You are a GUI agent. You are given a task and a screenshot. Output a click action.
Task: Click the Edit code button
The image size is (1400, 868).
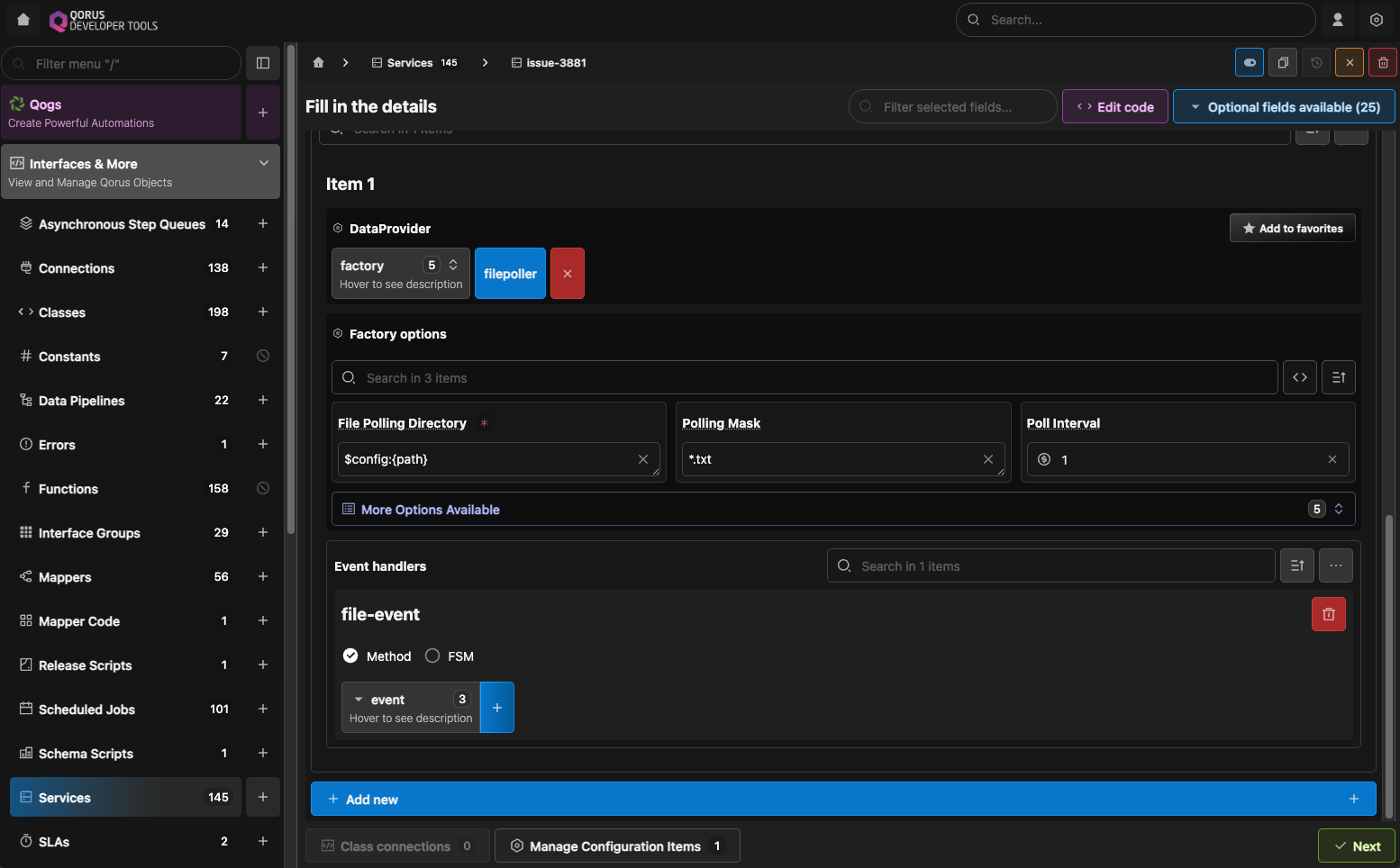[1115, 107]
